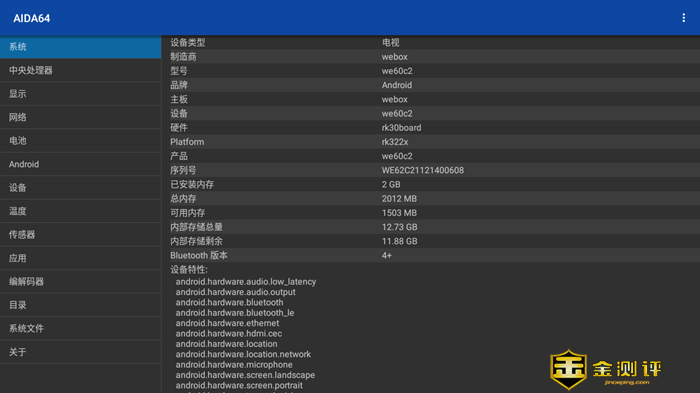Click android.hardware.audio.output entry

pyautogui.click(x=236, y=292)
